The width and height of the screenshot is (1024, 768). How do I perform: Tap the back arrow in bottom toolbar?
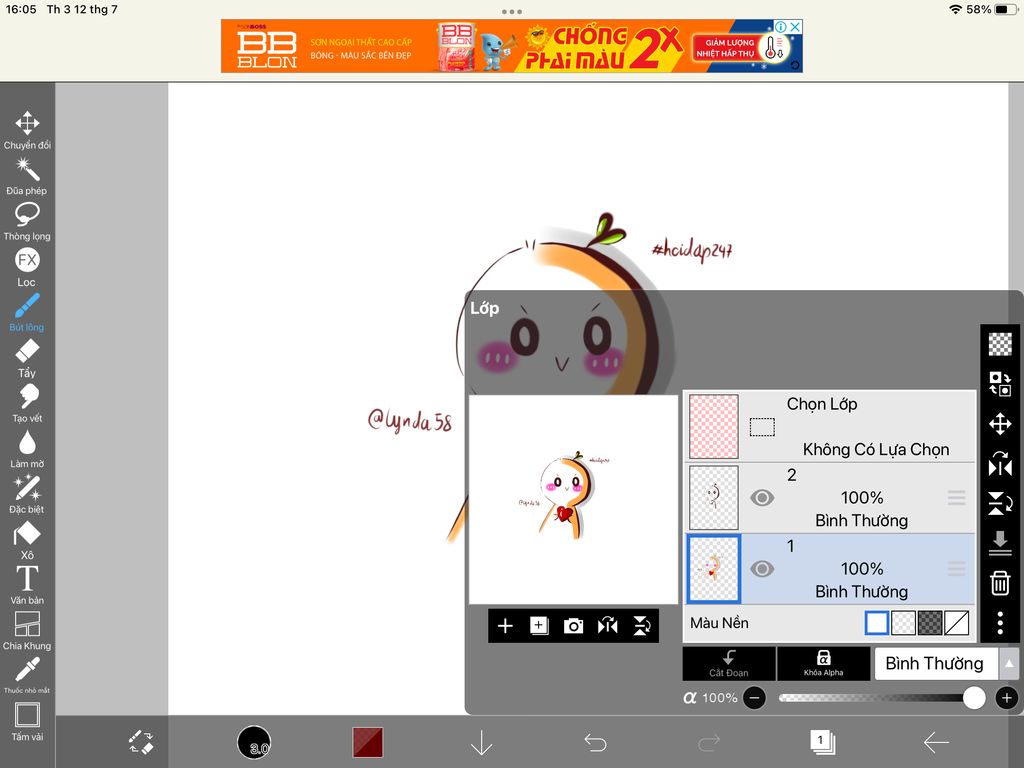click(936, 743)
